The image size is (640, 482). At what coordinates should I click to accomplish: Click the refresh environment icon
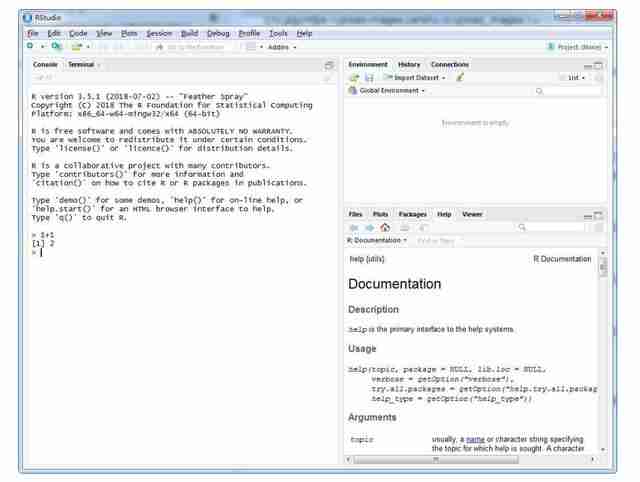599,78
